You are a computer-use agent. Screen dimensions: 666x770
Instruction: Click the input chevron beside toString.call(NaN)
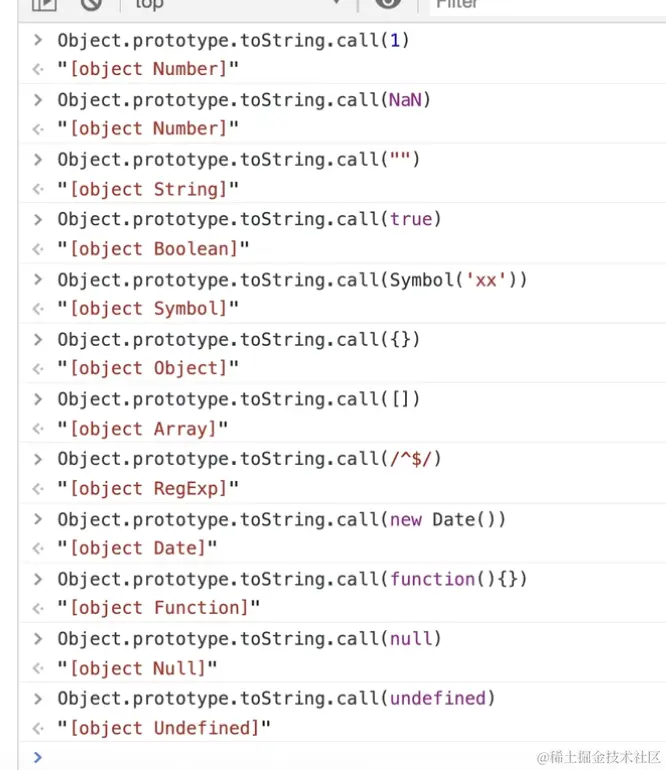(x=38, y=100)
